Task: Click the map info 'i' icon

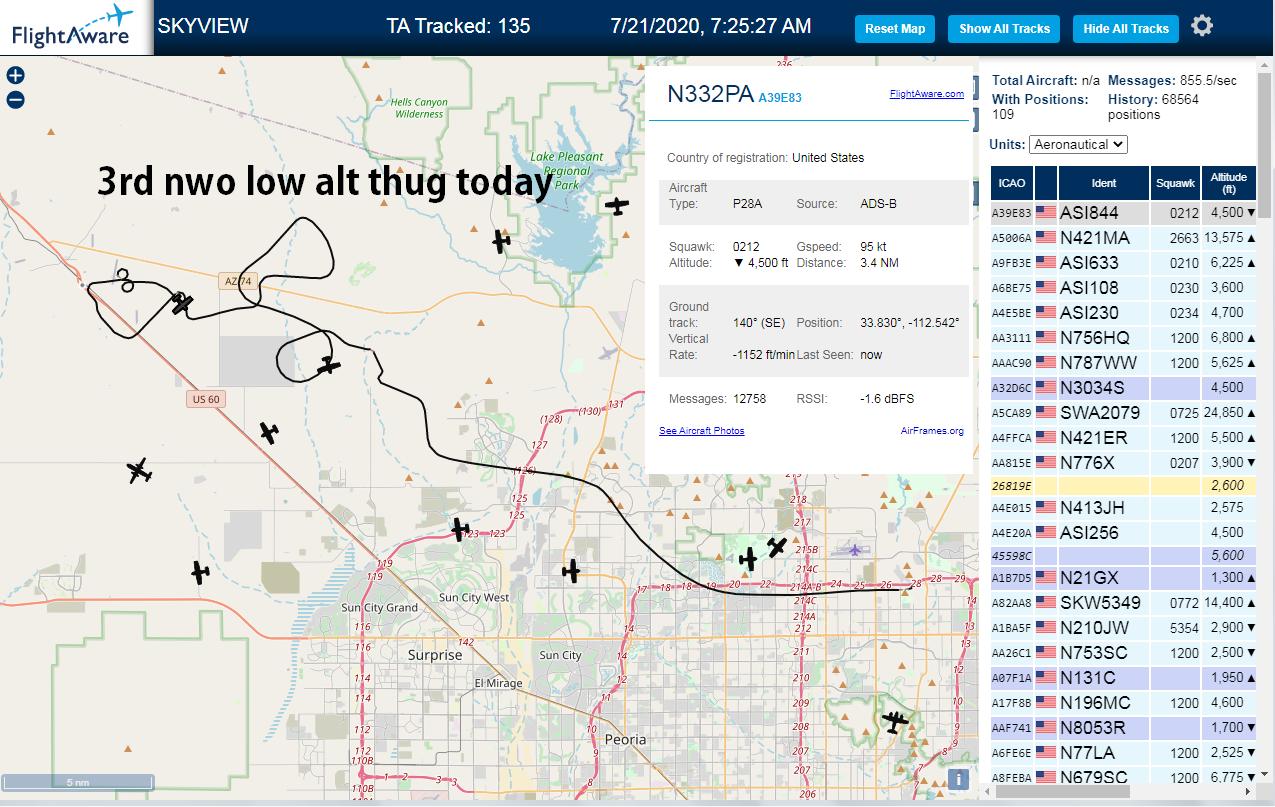Action: click(958, 779)
